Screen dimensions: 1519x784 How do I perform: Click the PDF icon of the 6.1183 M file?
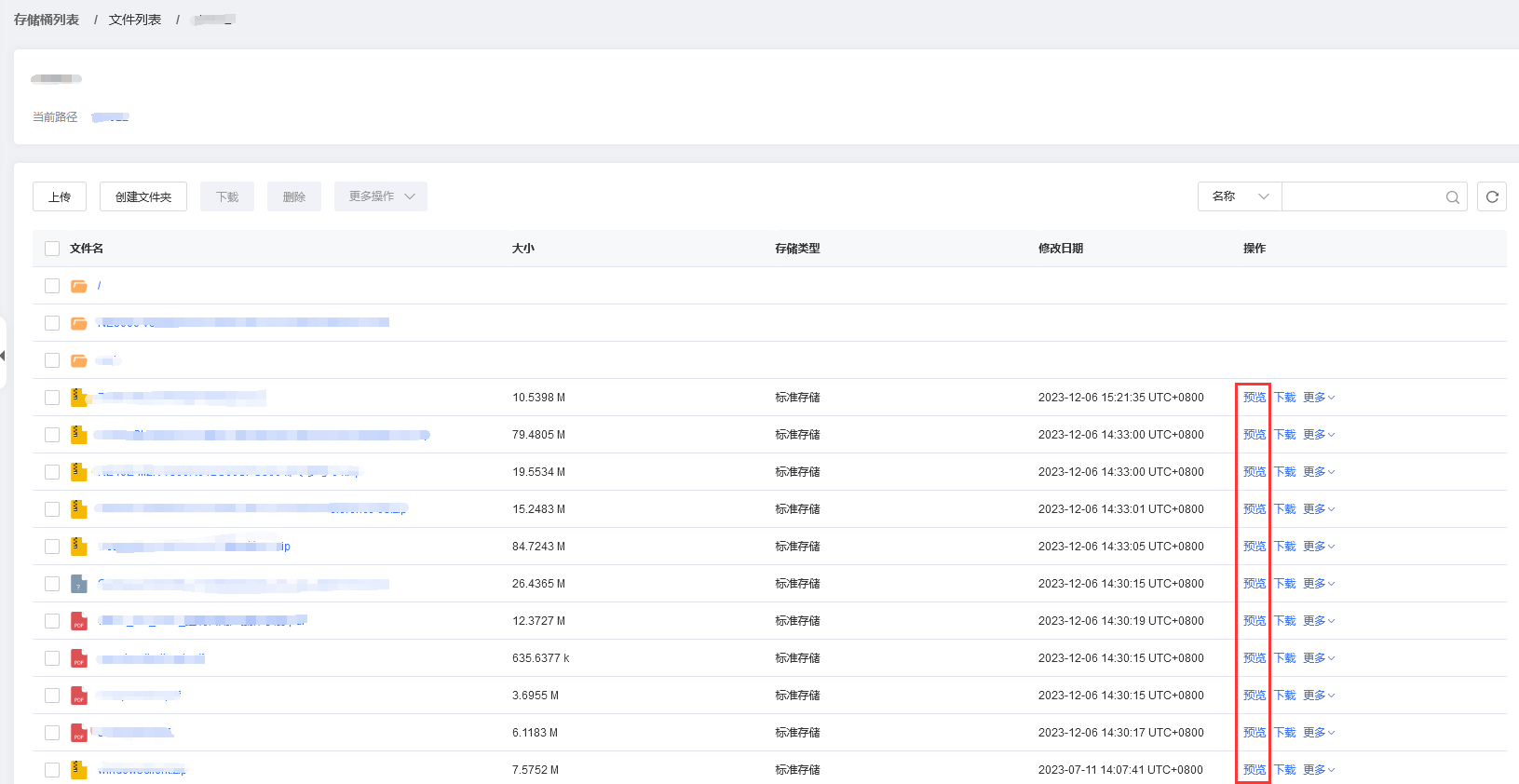(x=79, y=733)
